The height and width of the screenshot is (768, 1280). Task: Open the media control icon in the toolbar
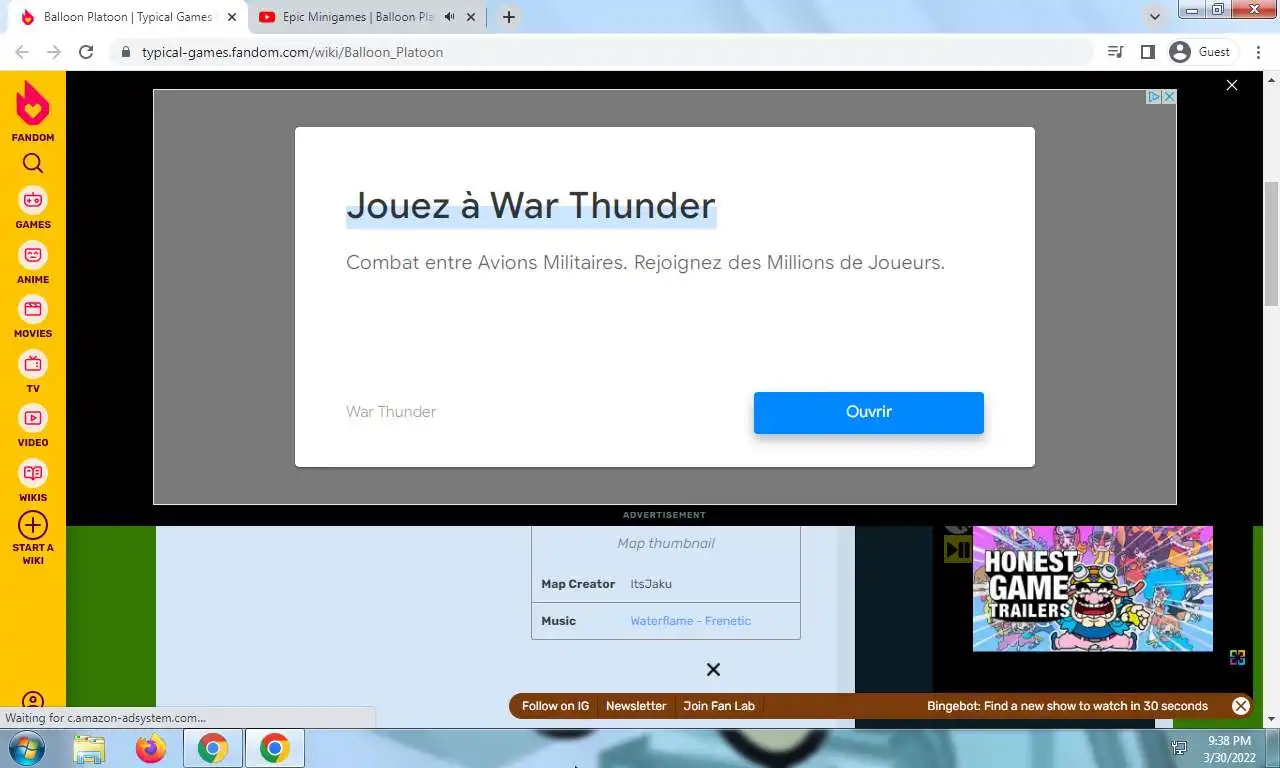coord(1116,52)
